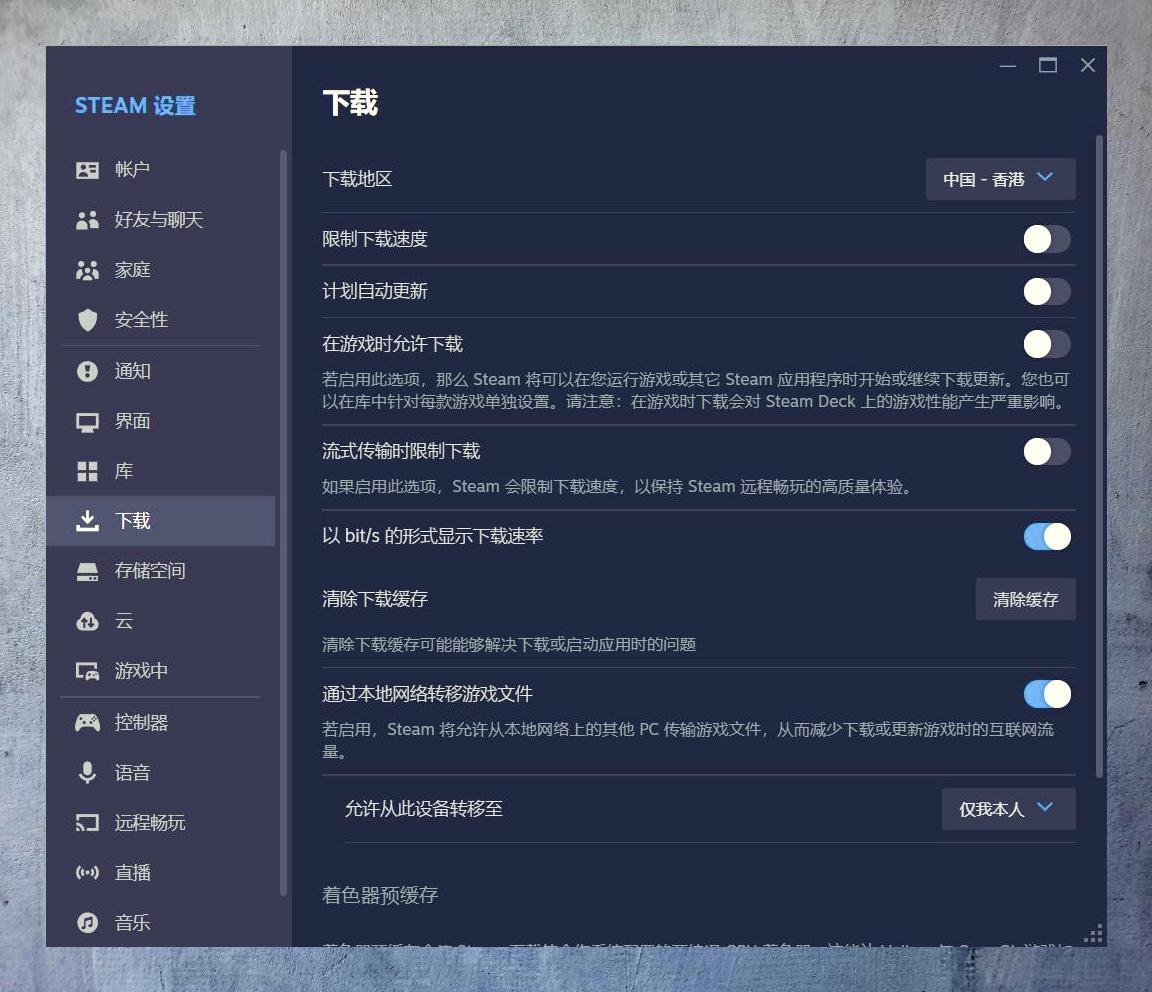Click the 库 grid icon
1152x992 pixels.
click(87, 472)
